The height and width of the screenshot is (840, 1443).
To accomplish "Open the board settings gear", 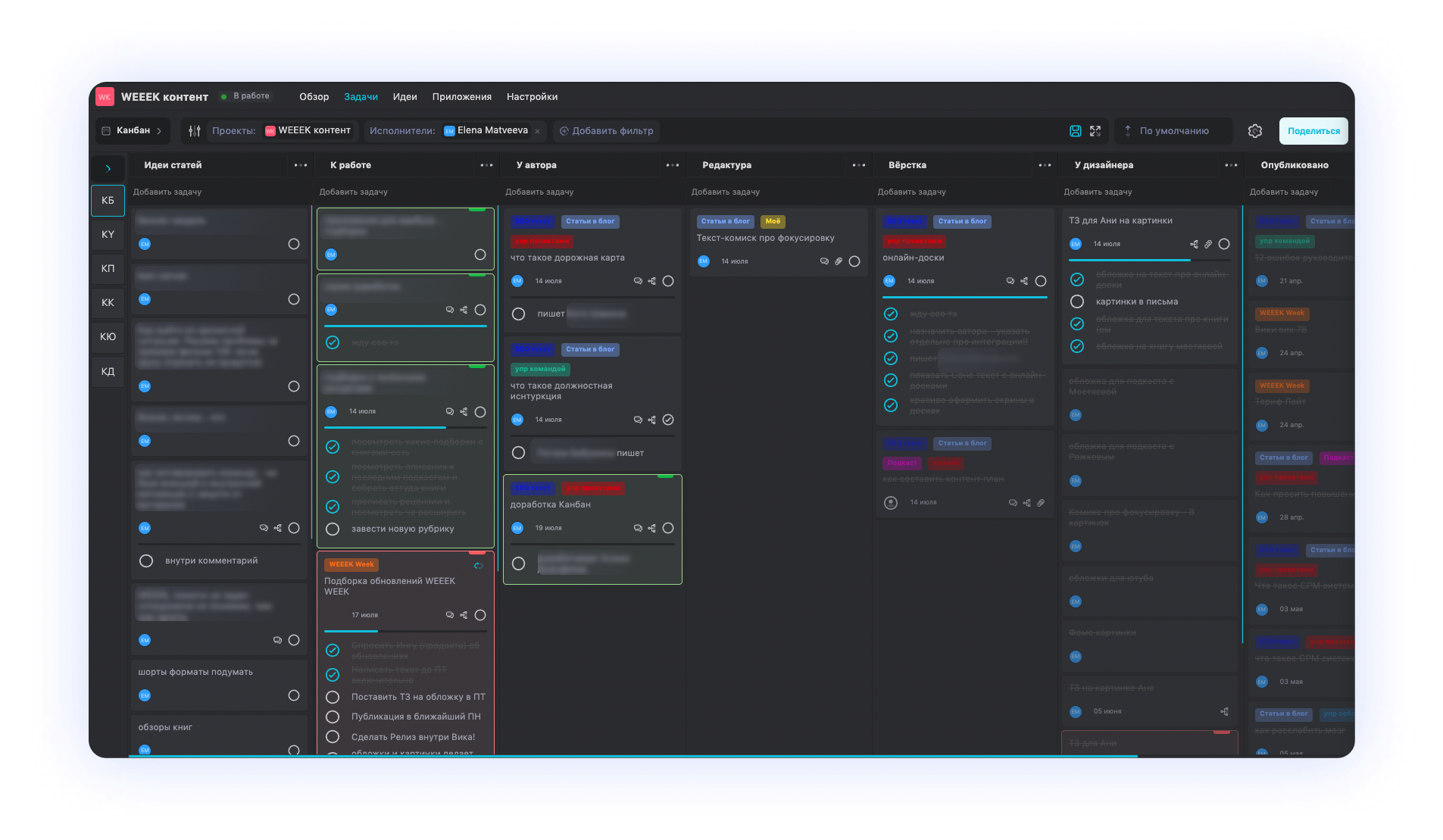I will pos(1255,131).
